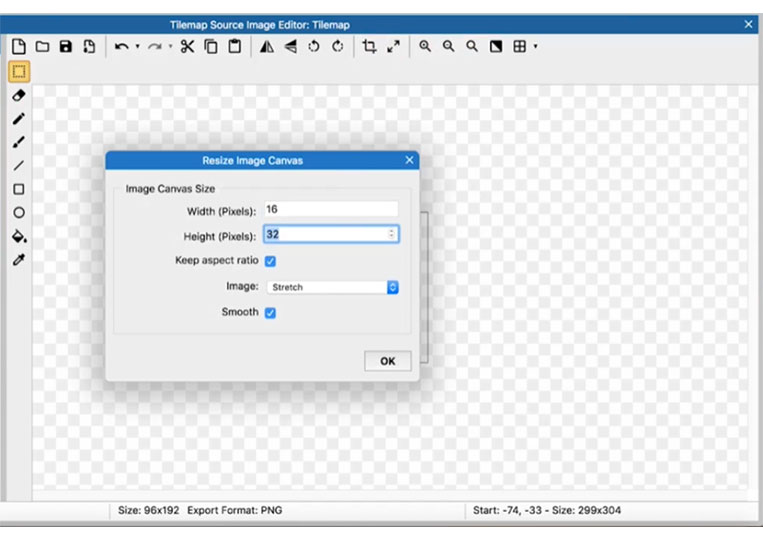Close the Resize Image Canvas dialog
Screen dimensions: 763x541
pyautogui.click(x=409, y=160)
